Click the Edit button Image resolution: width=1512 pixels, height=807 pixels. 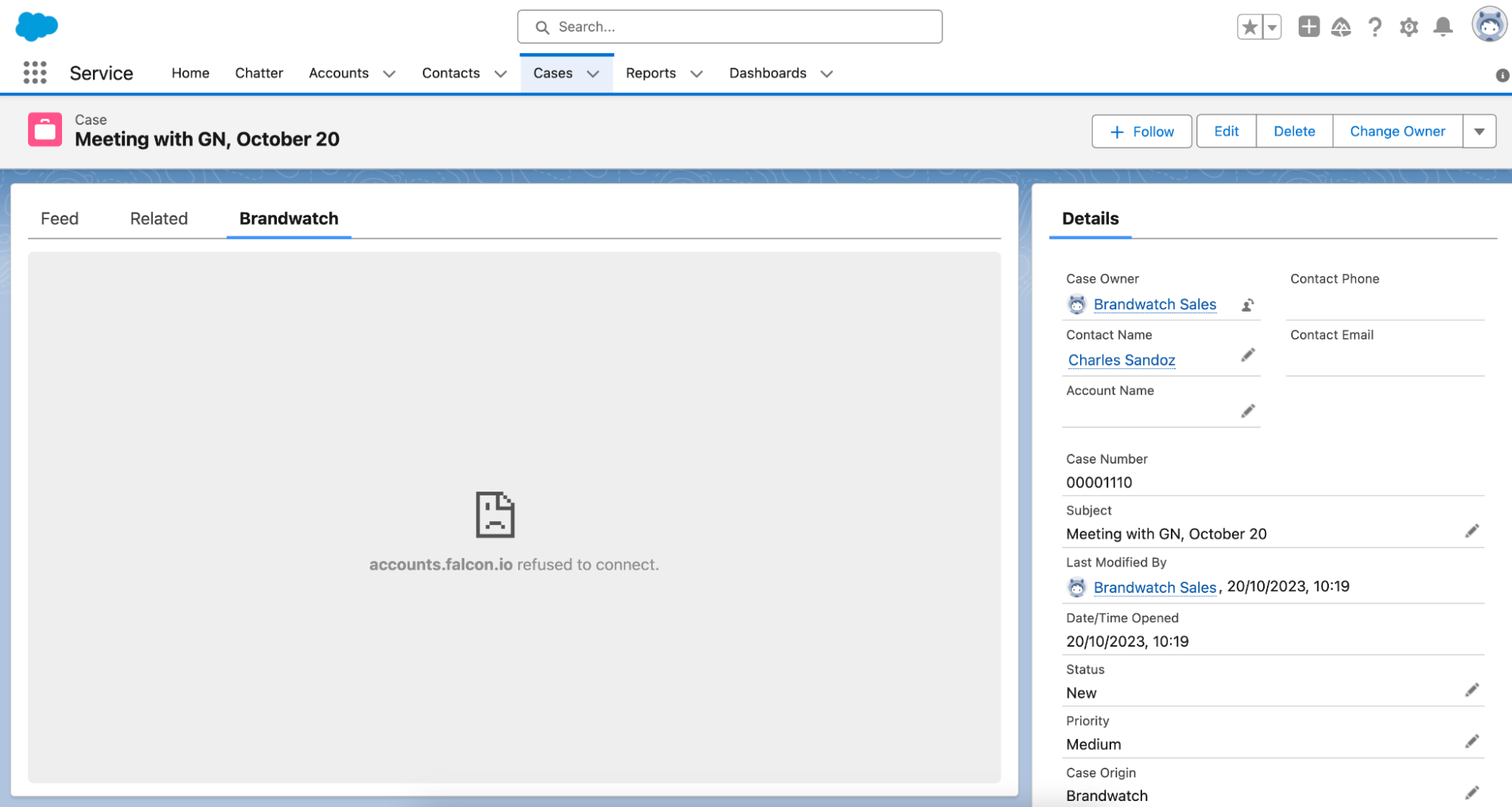click(1226, 132)
